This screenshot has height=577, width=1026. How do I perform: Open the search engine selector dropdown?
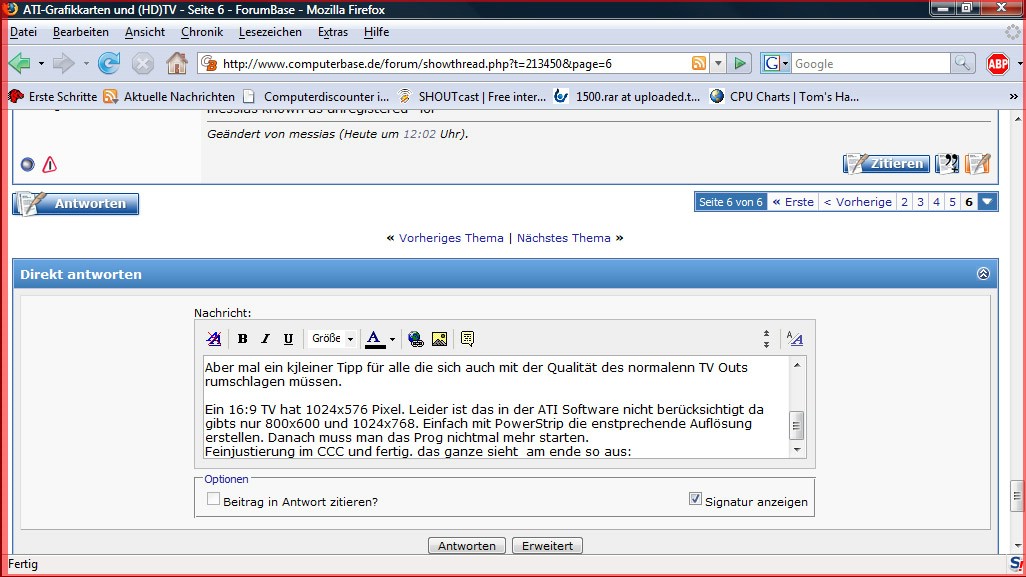(776, 63)
